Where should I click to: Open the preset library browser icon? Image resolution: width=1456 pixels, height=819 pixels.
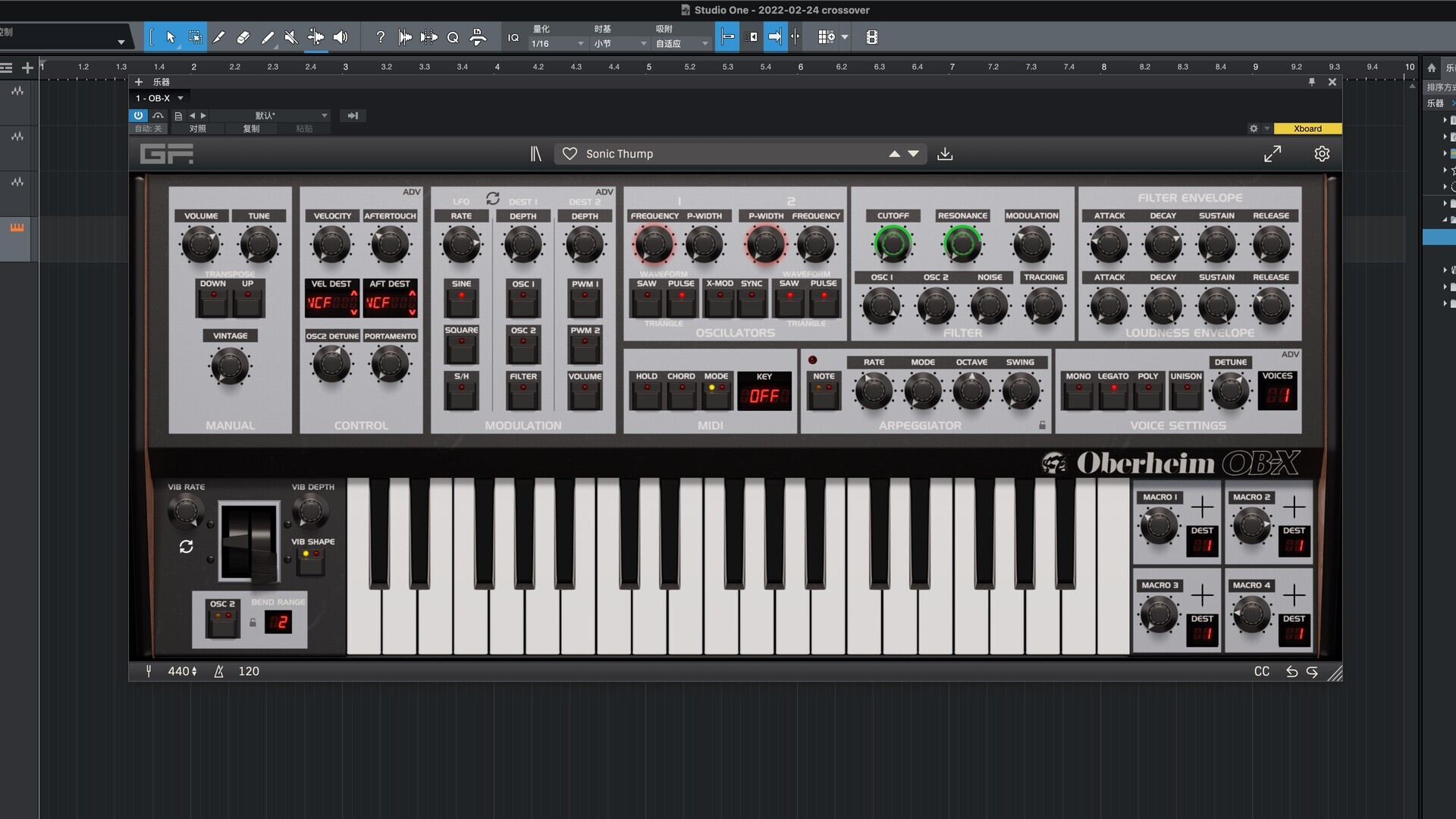coord(535,154)
